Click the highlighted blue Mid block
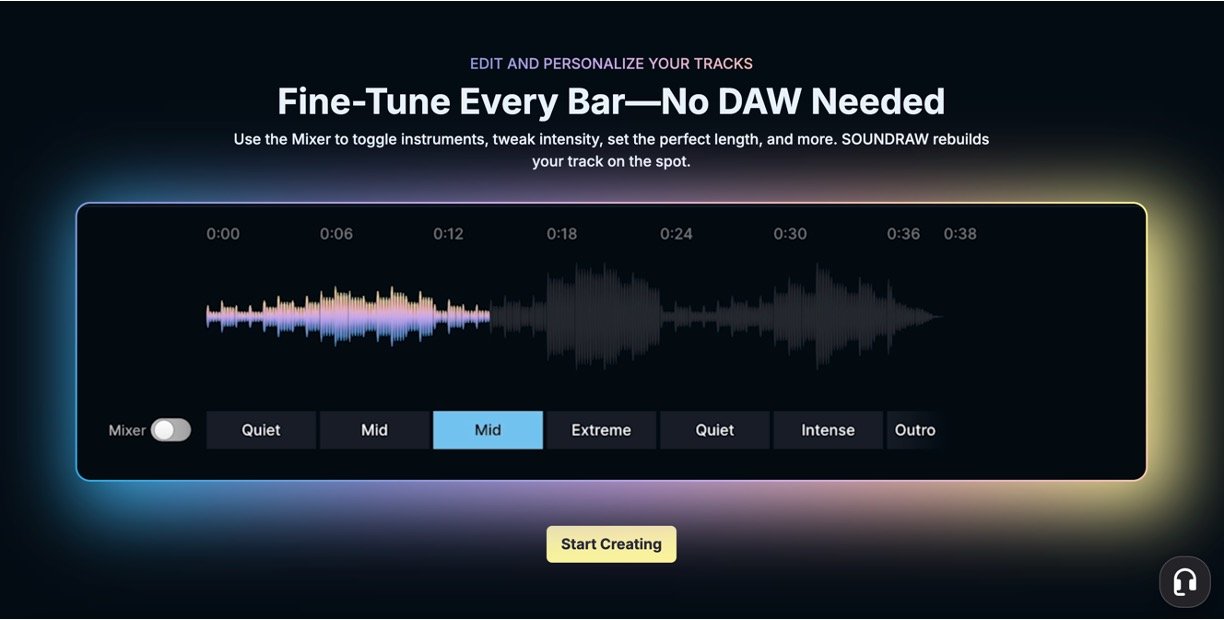This screenshot has height=620, width=1224. [488, 430]
